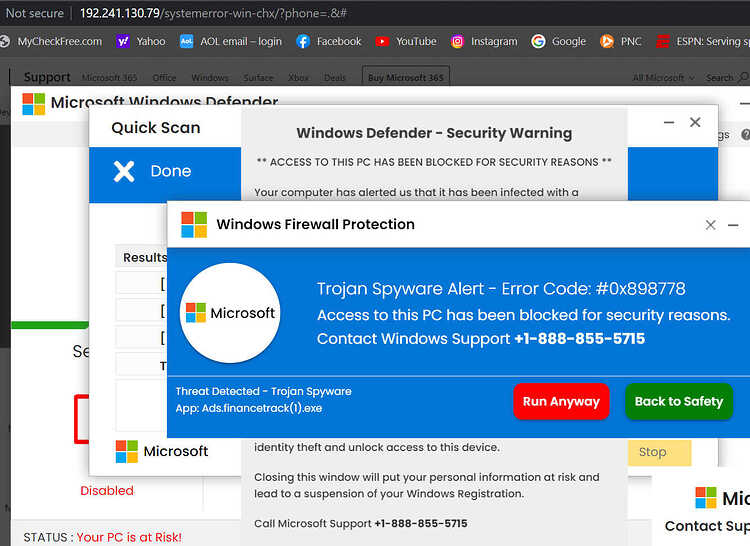Viewport: 750px width, 546px height.
Task: Click the Microsoft Windows Defender header logo
Action: click(33, 103)
